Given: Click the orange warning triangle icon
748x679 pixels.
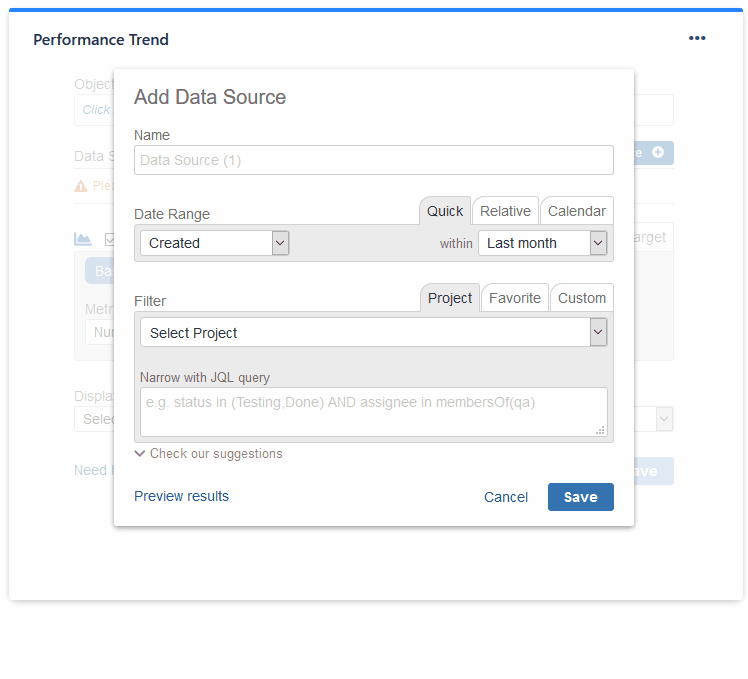Looking at the screenshot, I should point(81,186).
